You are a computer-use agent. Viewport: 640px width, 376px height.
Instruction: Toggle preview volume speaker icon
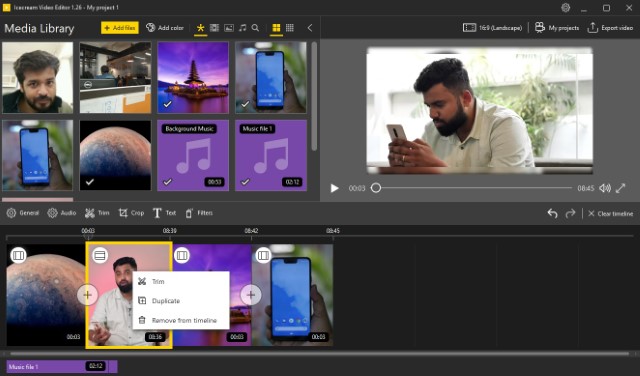604,188
